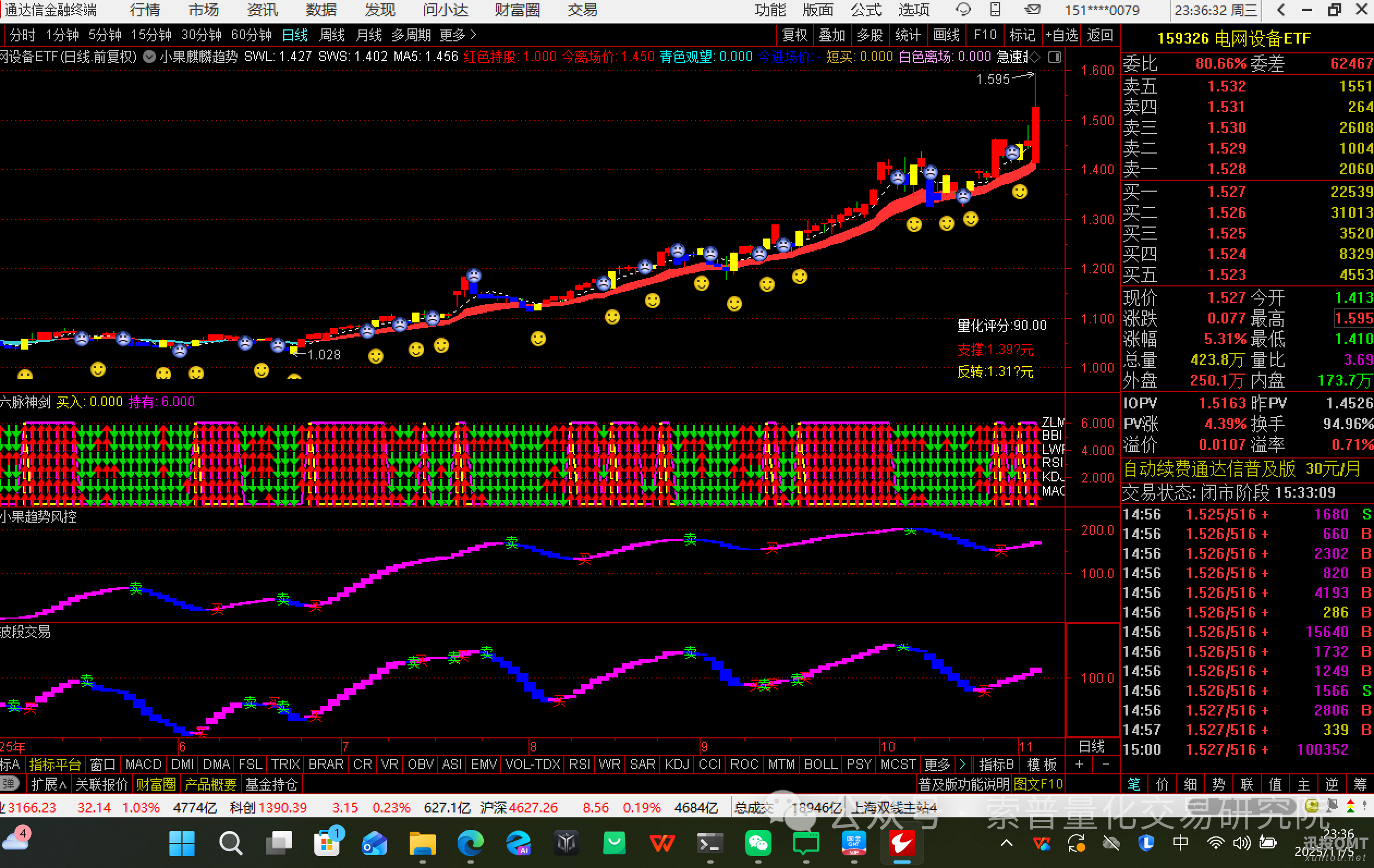Viewport: 1374px width, 868px height.
Task: Select the MACD indicator button
Action: pyautogui.click(x=143, y=764)
